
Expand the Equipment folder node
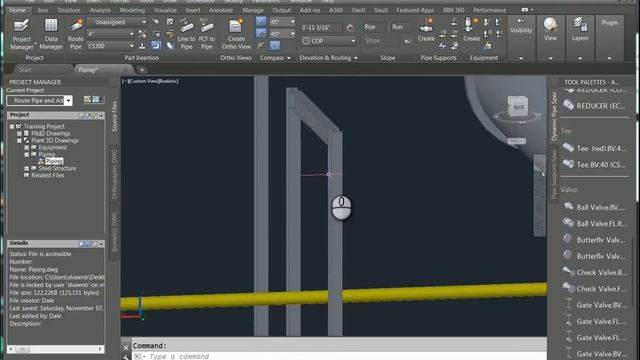click(x=27, y=147)
